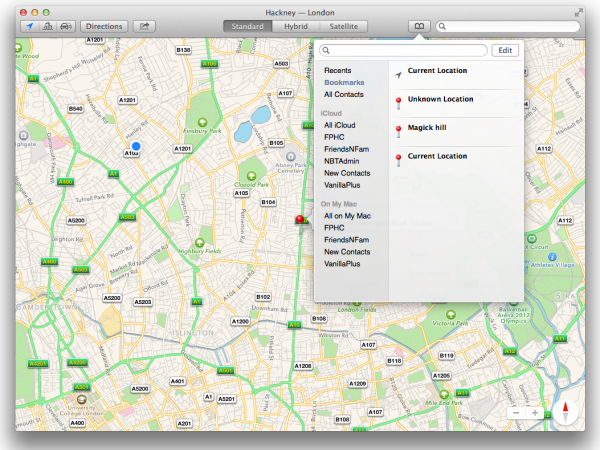The image size is (600, 450).
Task: Select Recents in the popover sidebar
Action: tap(338, 70)
